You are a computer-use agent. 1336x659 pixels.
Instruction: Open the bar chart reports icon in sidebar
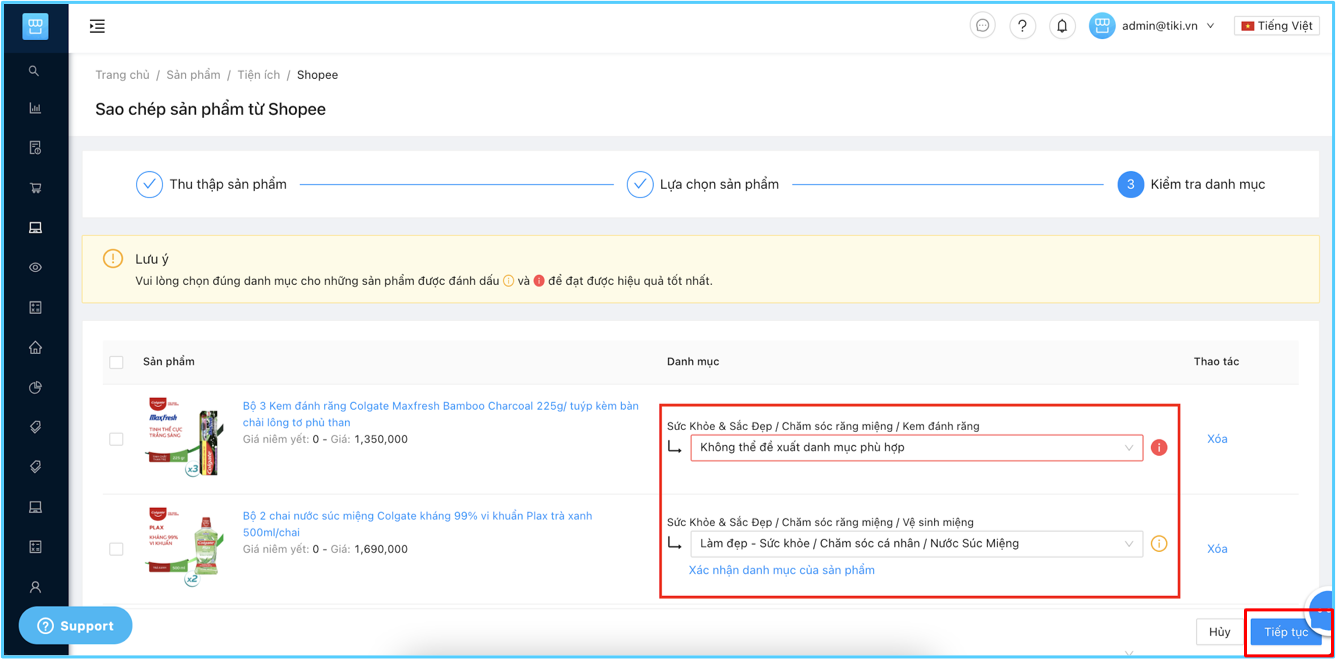[x=35, y=108]
